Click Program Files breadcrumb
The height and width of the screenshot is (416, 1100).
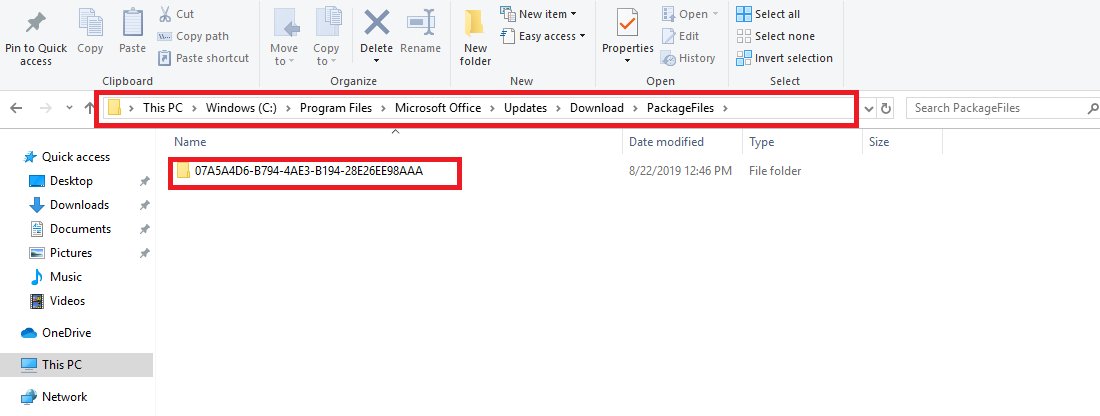[x=336, y=108]
